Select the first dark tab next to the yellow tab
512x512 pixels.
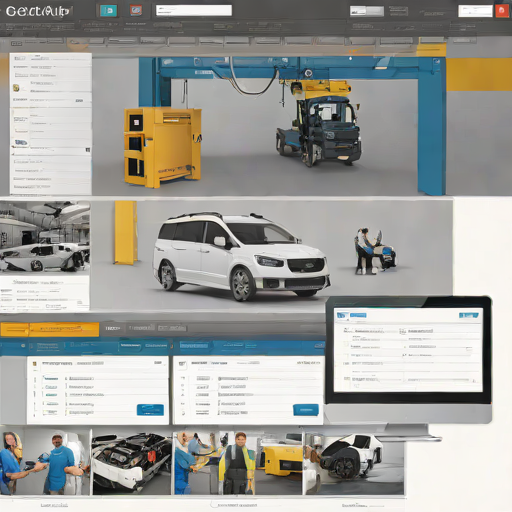(113, 328)
